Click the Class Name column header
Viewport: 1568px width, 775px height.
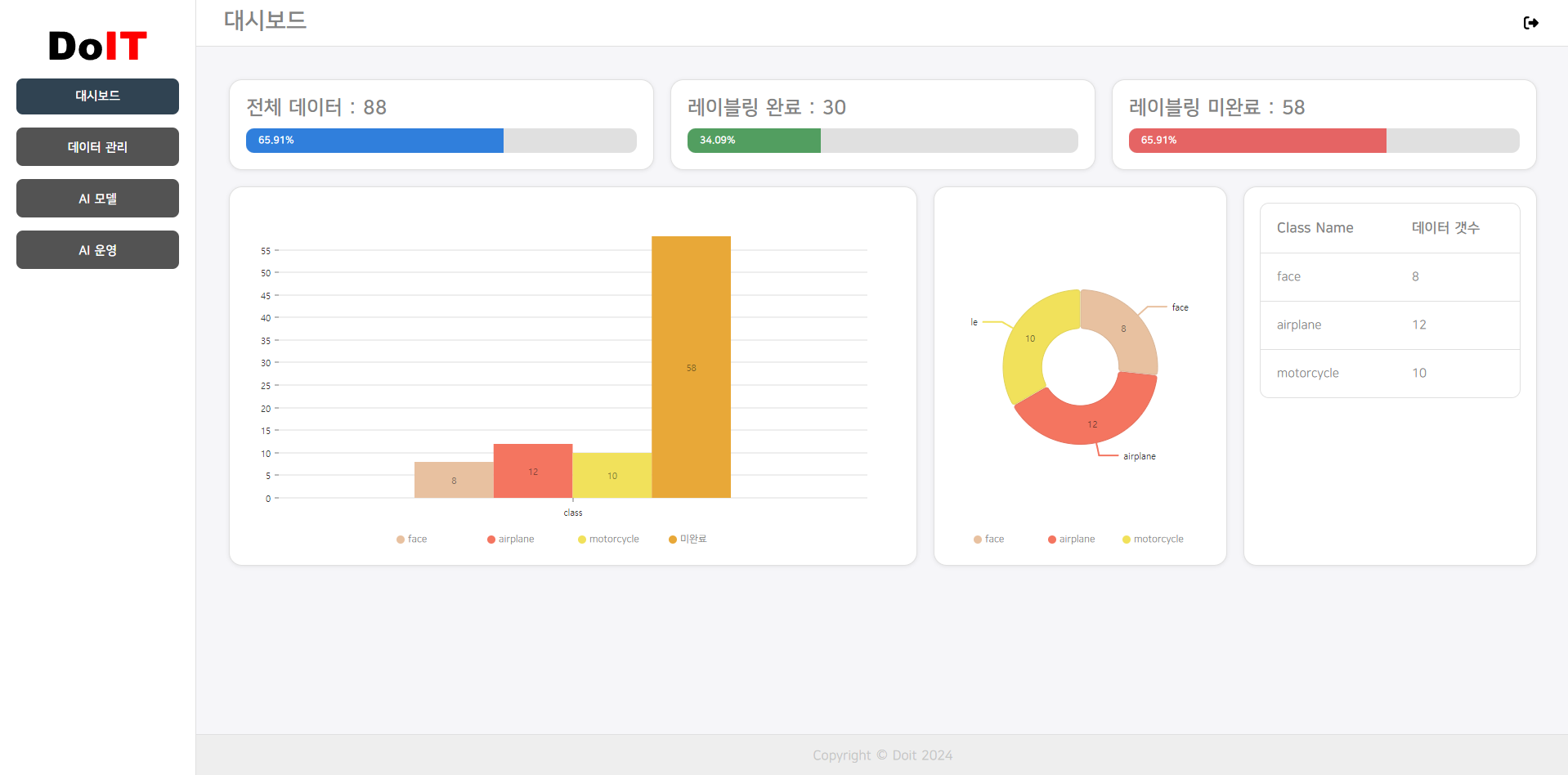pyautogui.click(x=1315, y=228)
